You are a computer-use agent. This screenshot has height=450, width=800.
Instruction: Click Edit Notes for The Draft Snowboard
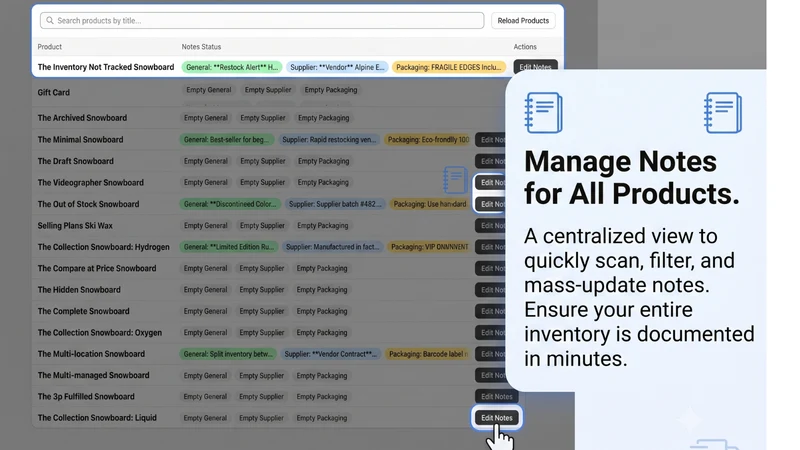click(x=490, y=161)
